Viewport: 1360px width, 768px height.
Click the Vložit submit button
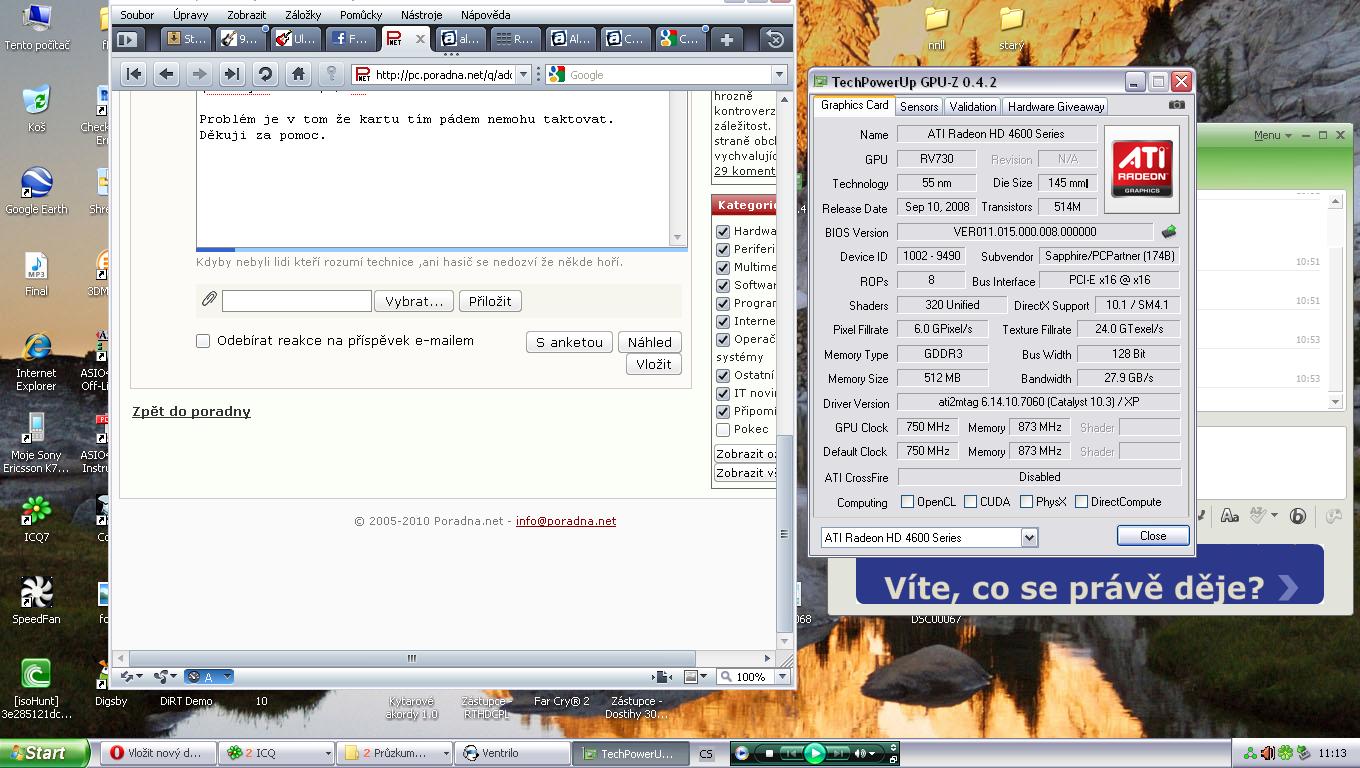click(x=654, y=364)
